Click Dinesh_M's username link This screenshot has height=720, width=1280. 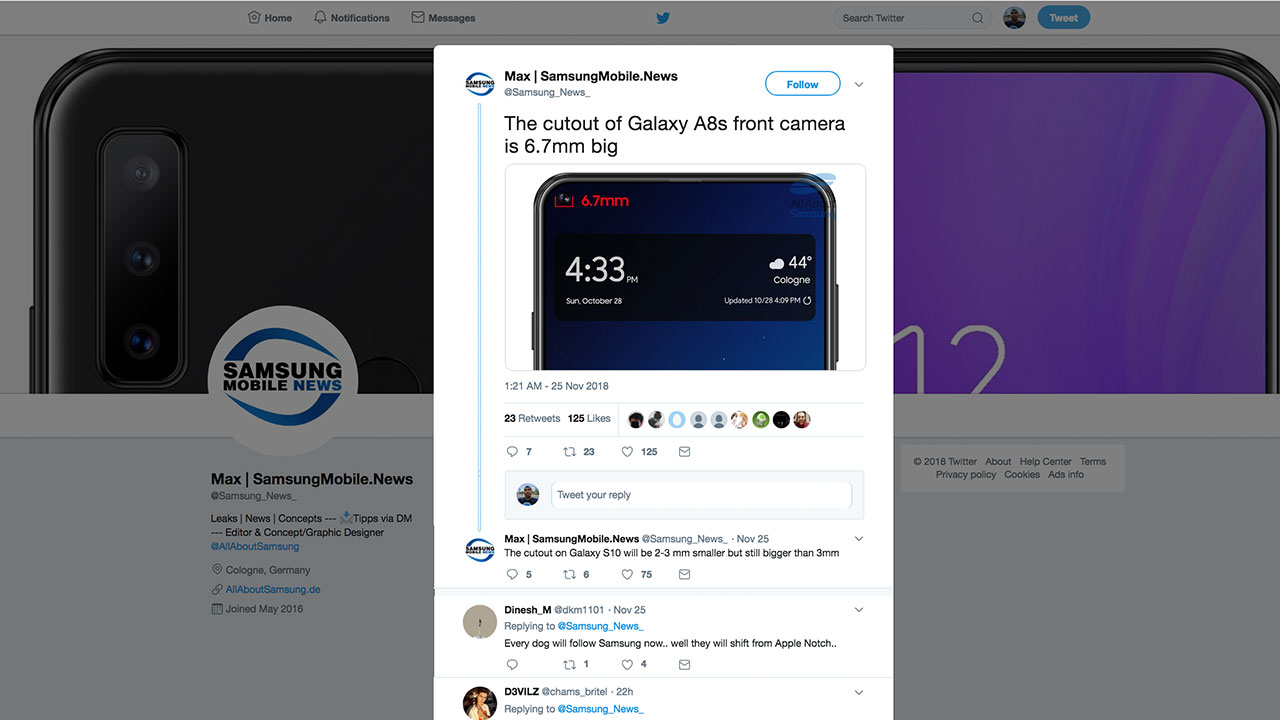tap(580, 610)
